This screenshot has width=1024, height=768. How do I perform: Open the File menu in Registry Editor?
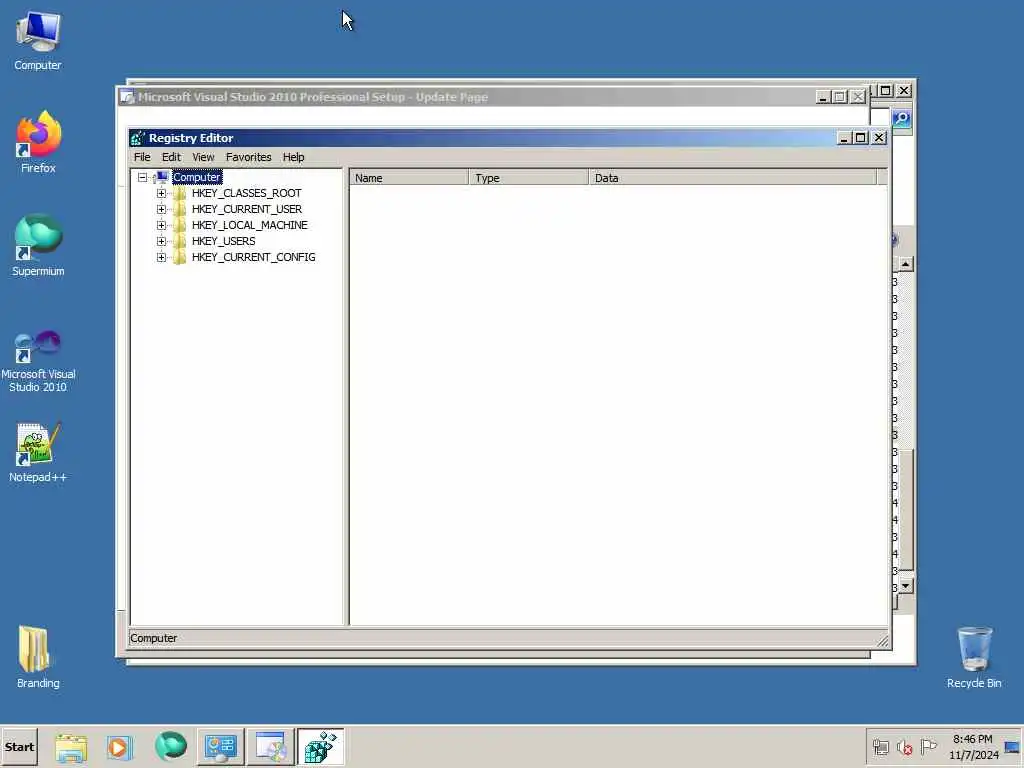click(142, 157)
